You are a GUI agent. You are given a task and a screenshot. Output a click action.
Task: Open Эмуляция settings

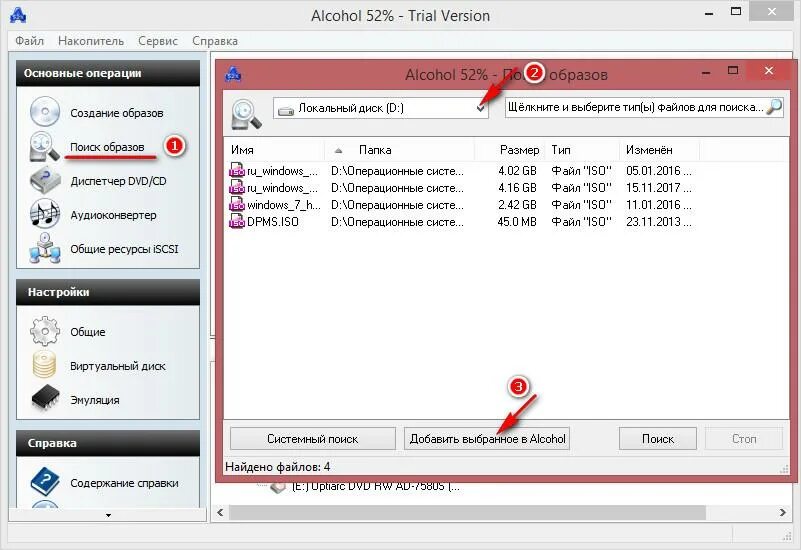coord(95,400)
